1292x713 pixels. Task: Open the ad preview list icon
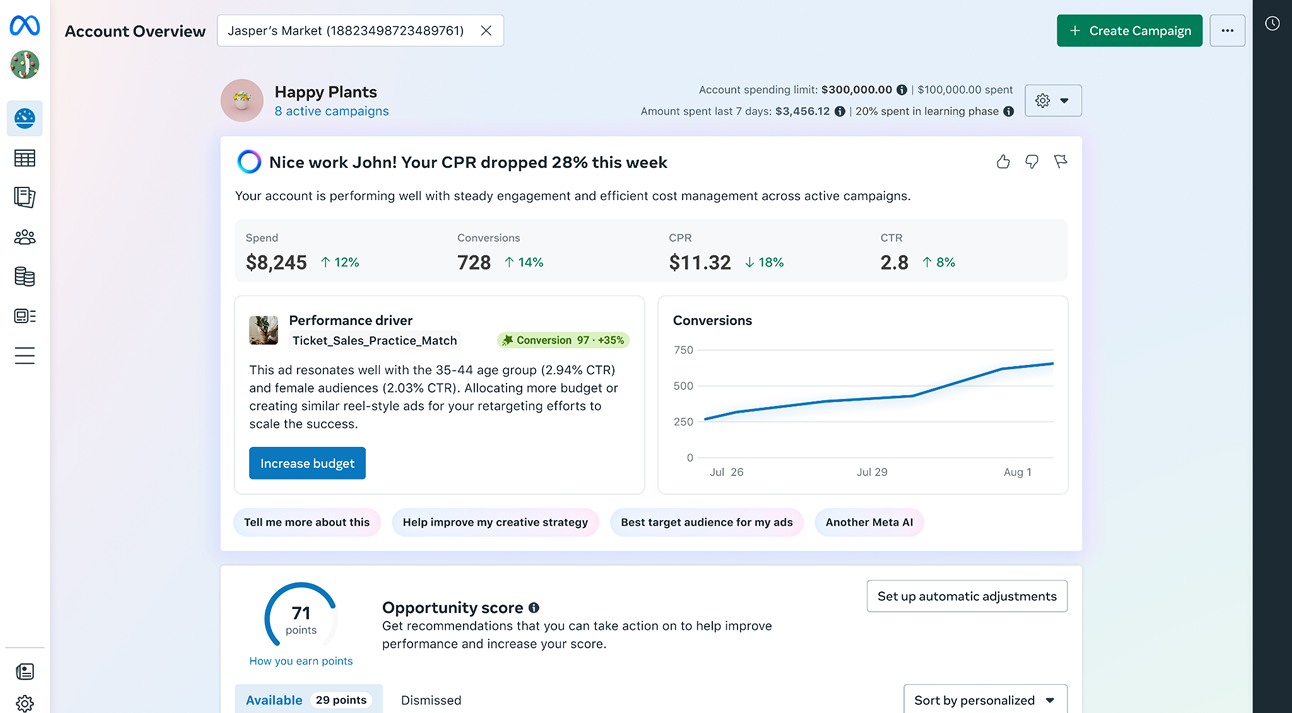(25, 316)
